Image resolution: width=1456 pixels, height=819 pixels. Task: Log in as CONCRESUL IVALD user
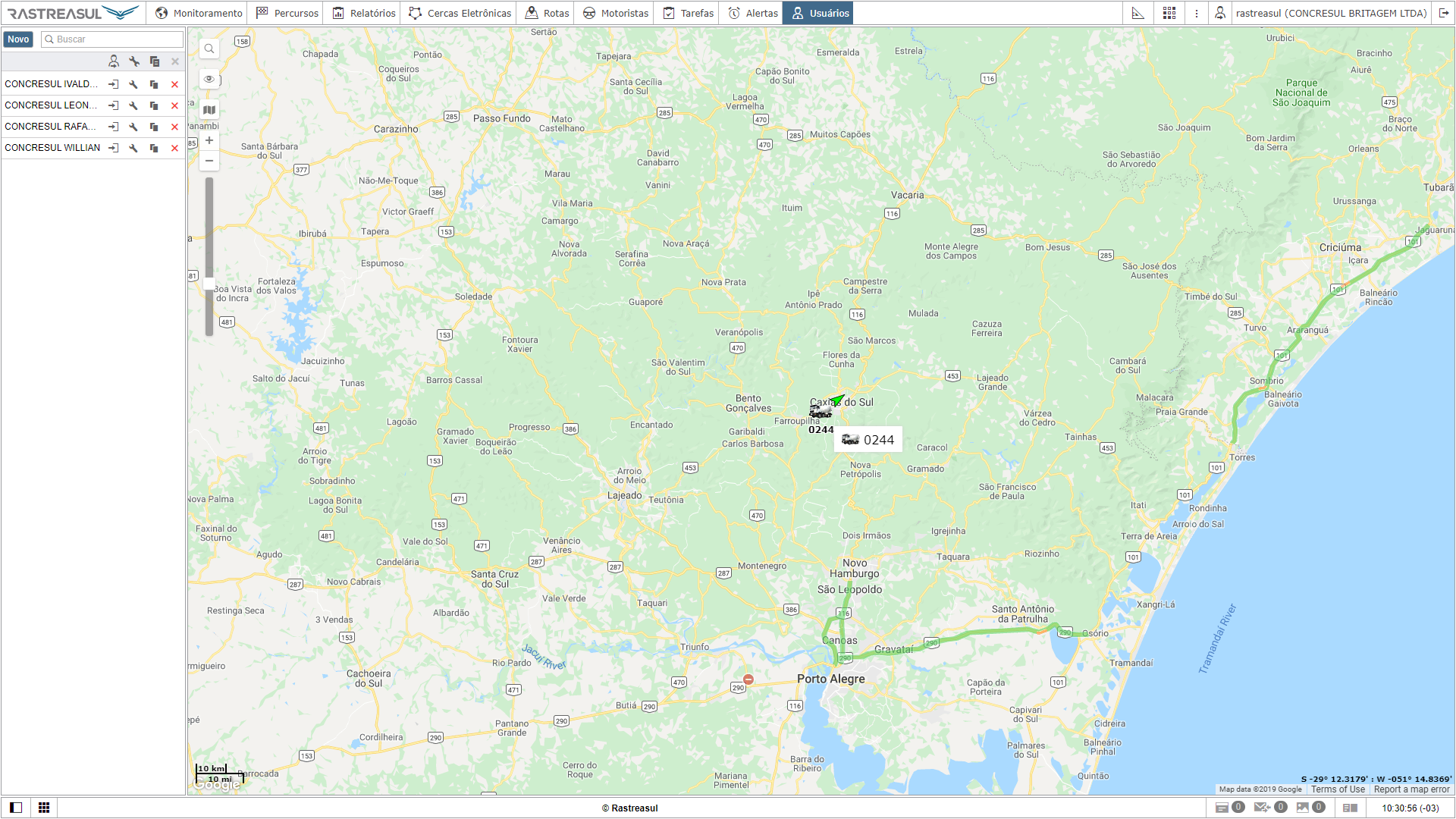click(x=113, y=84)
